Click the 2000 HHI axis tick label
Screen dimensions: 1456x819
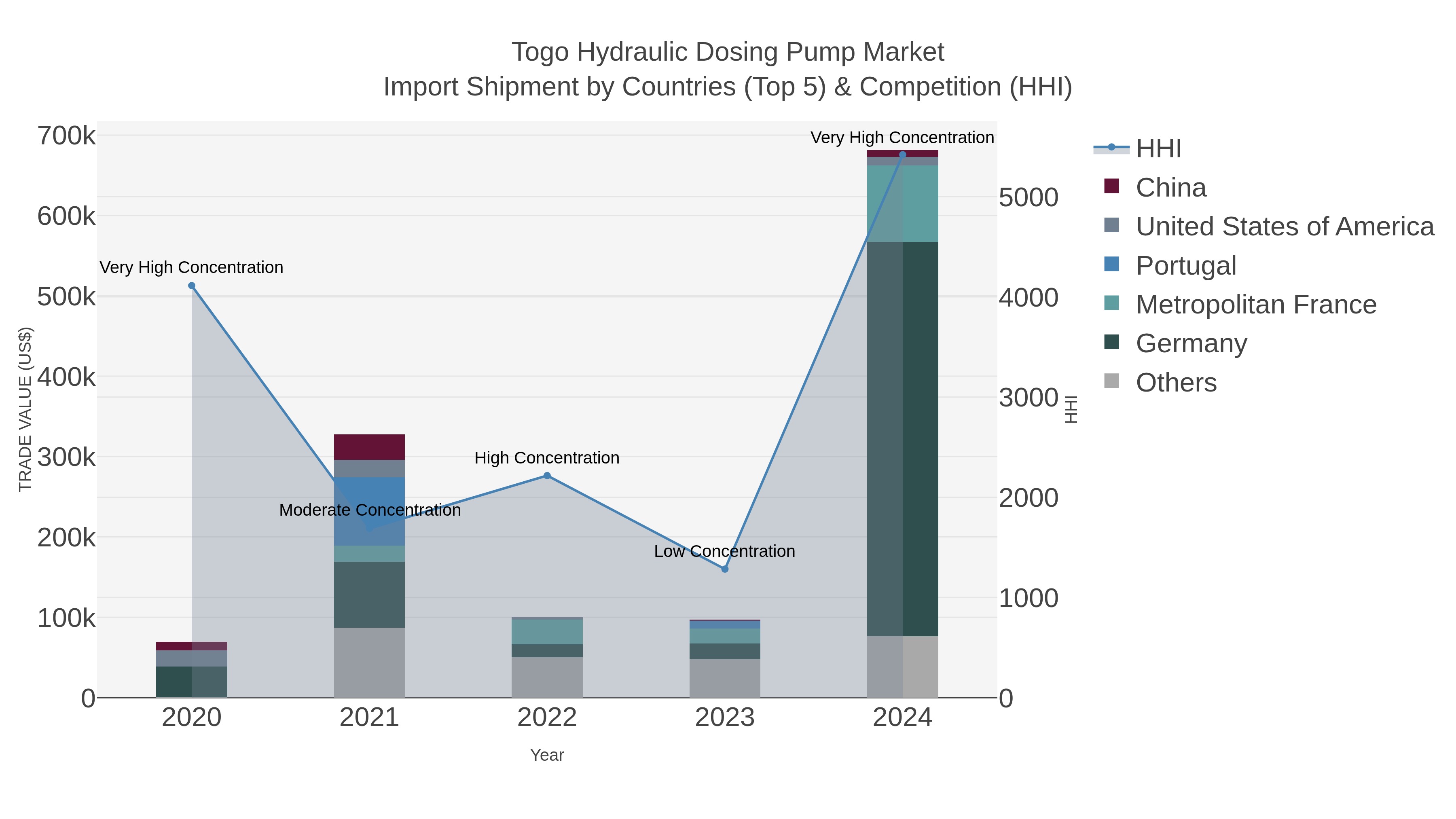[x=1029, y=498]
